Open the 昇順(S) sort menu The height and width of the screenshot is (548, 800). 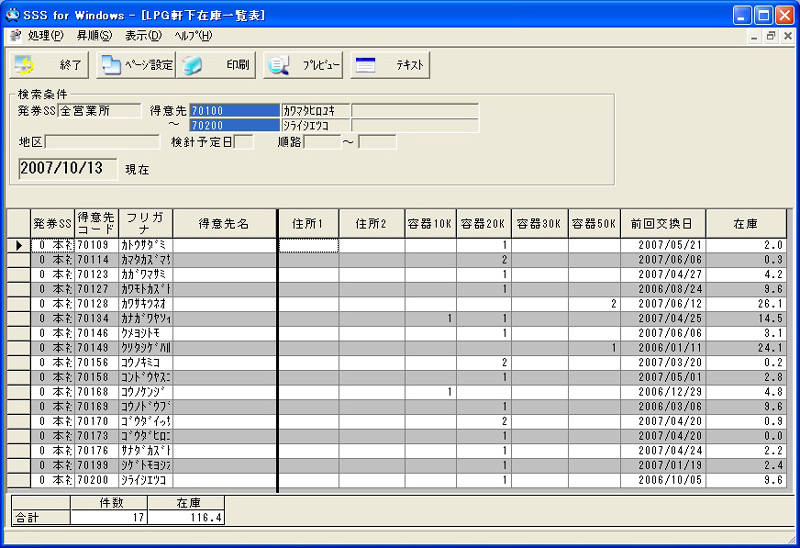pos(94,36)
